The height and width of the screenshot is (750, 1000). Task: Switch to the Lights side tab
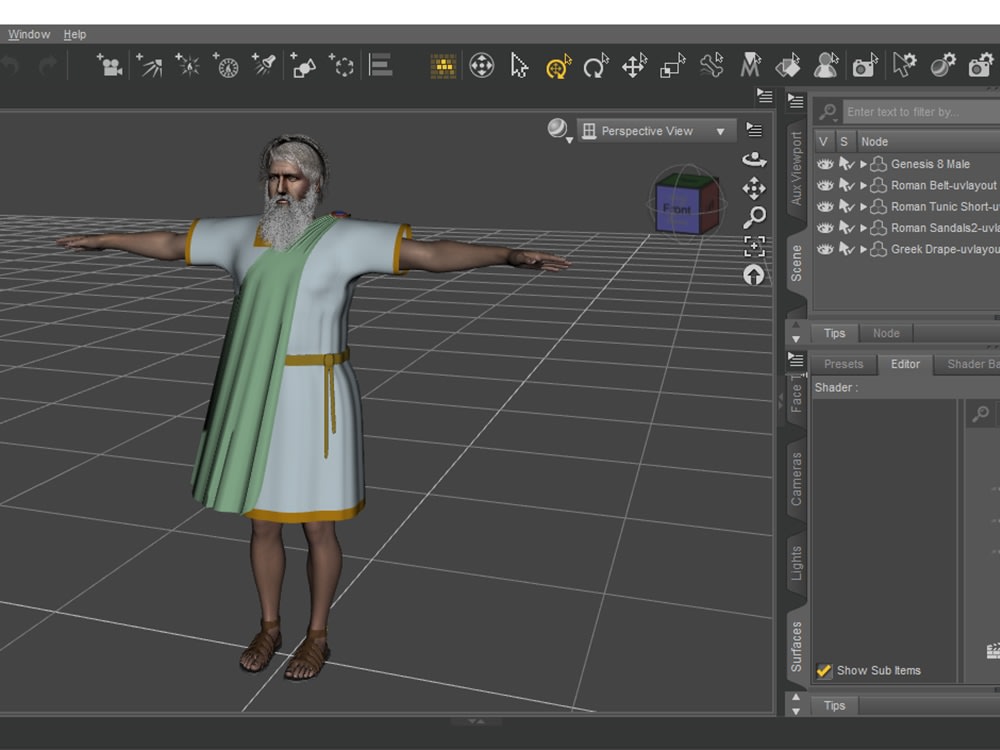click(796, 563)
